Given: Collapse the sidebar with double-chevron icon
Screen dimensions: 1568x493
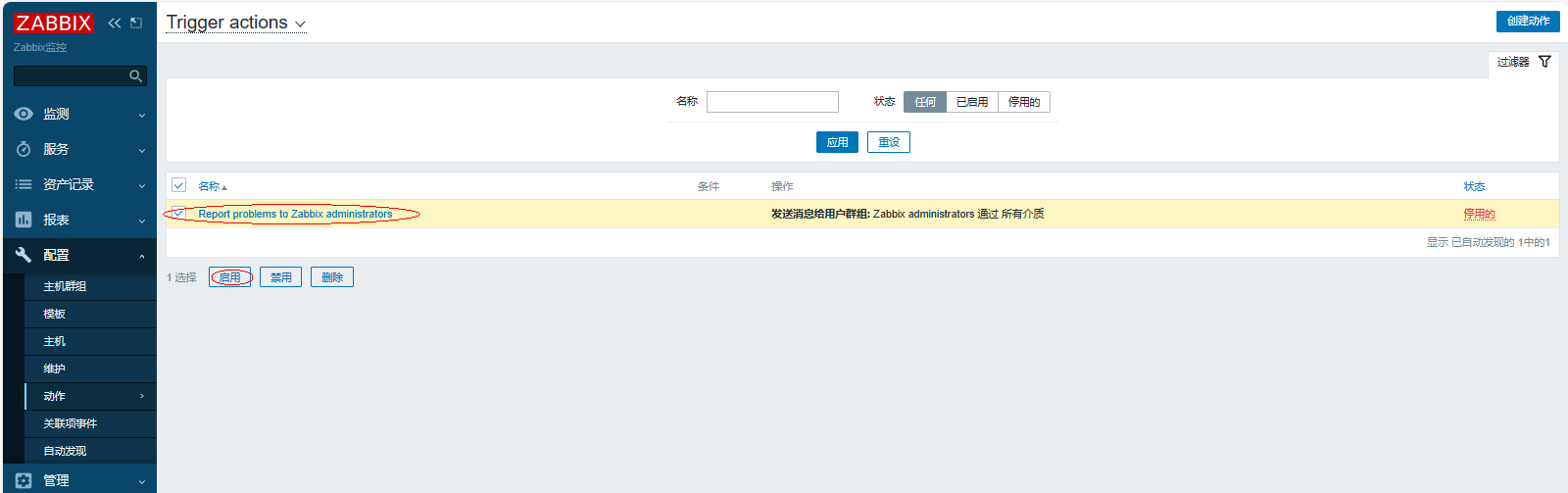Looking at the screenshot, I should point(115,23).
